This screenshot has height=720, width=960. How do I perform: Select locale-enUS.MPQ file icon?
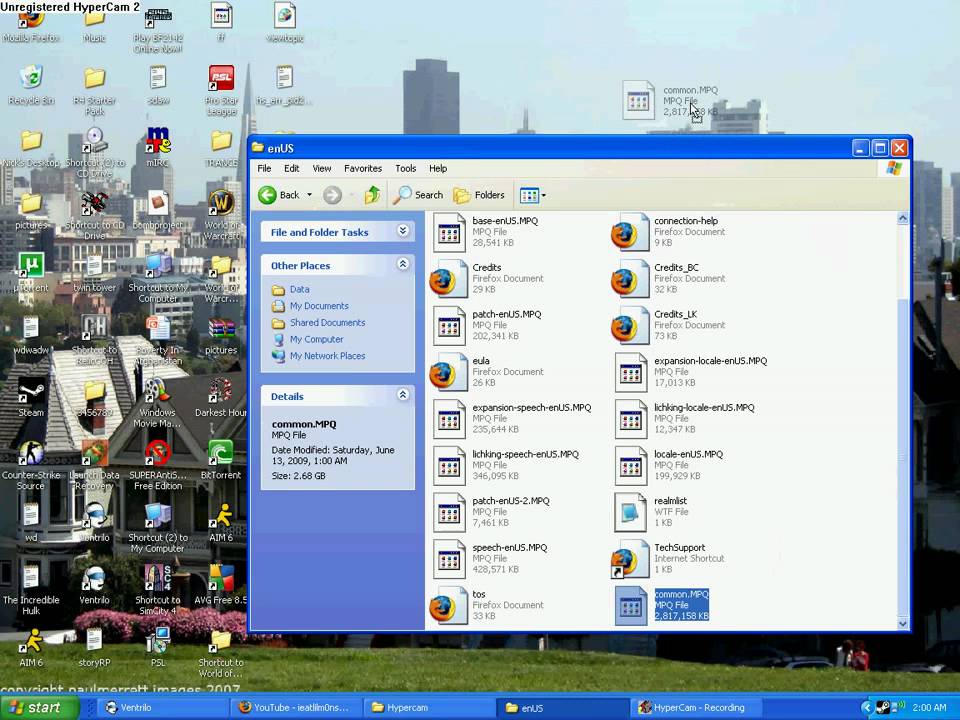(631, 465)
